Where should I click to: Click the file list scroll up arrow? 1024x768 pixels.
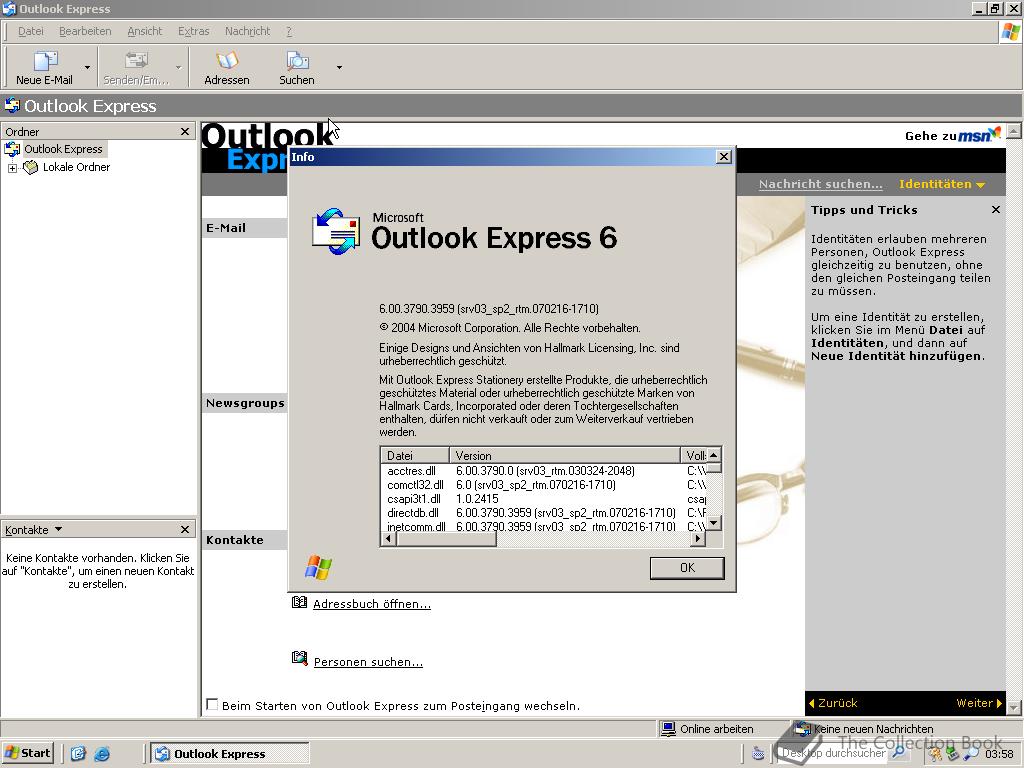[714, 455]
